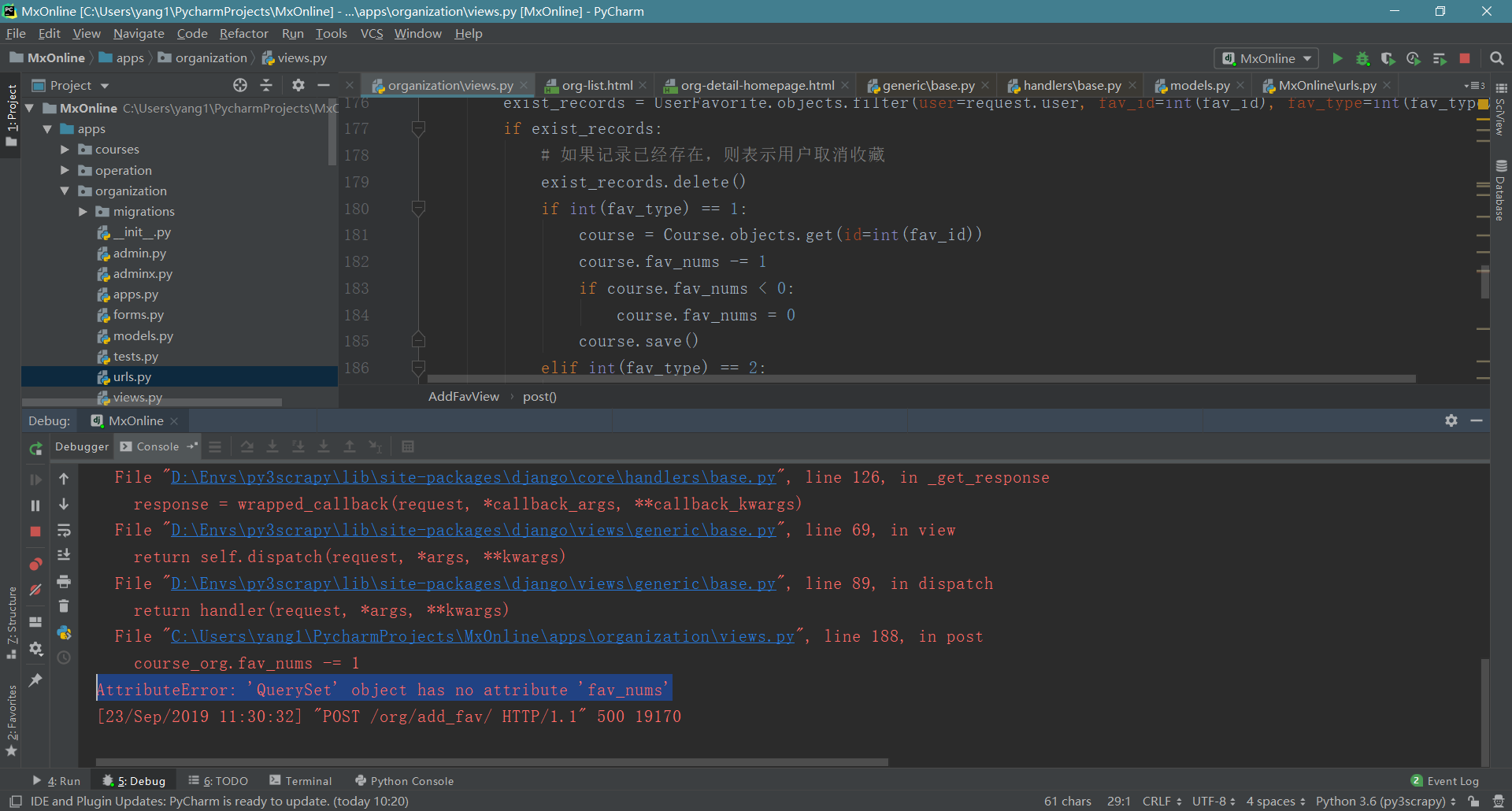The width and height of the screenshot is (1512, 811).
Task: Stop the running process in main toolbar
Action: pyautogui.click(x=1465, y=58)
